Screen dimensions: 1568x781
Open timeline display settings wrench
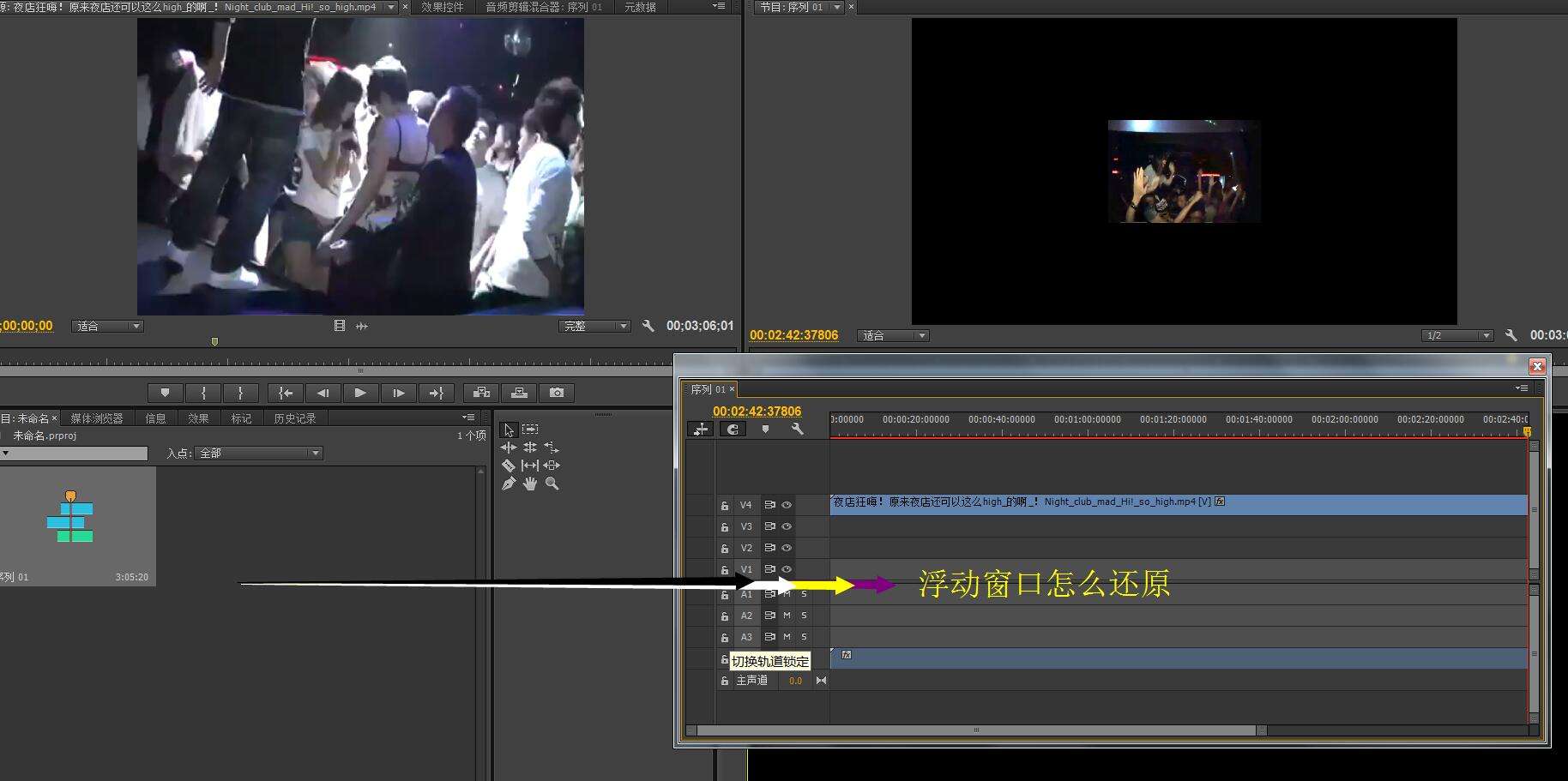coord(797,430)
